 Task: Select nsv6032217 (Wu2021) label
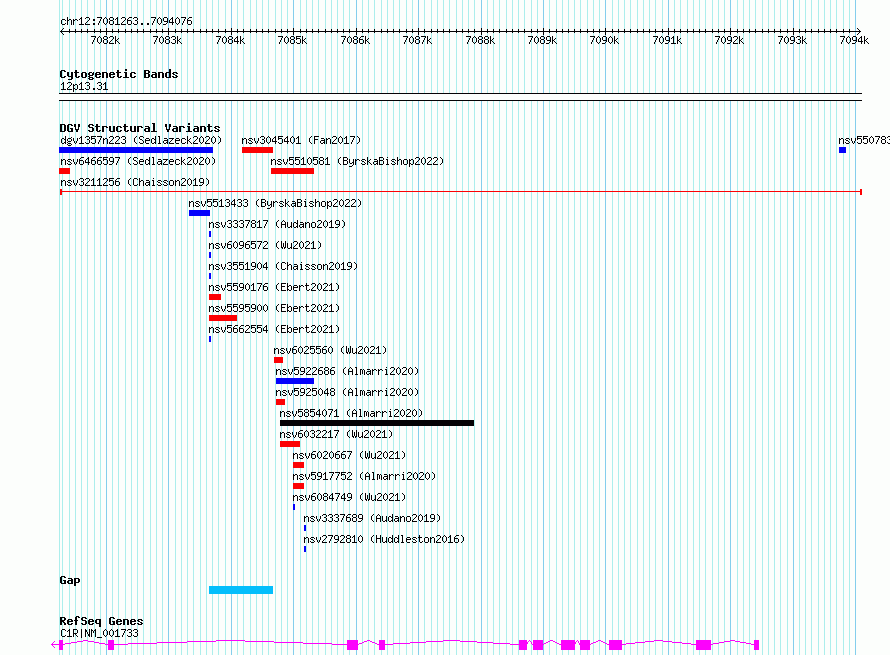click(336, 434)
